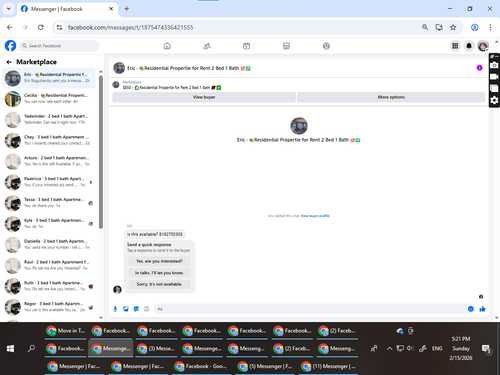
Task: Click the video record icon in overlay toolbar
Action: [494, 77]
